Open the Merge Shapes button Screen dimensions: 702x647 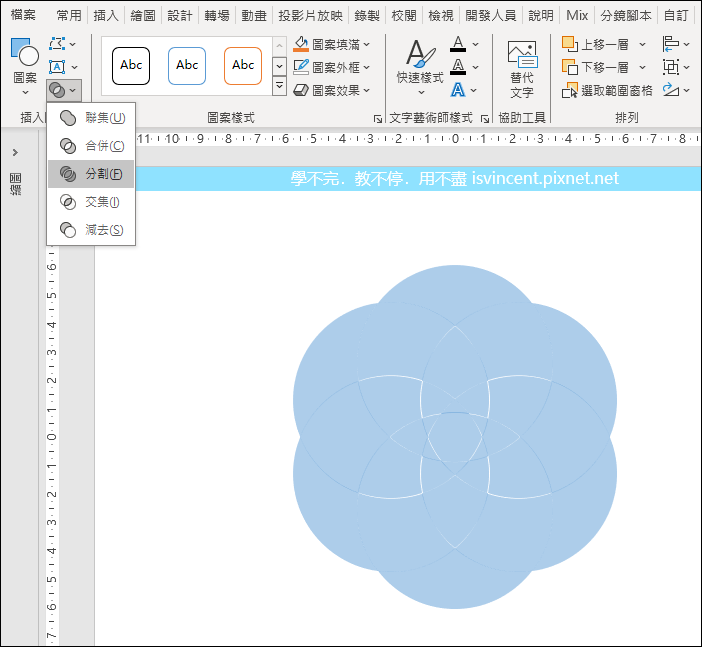64,90
